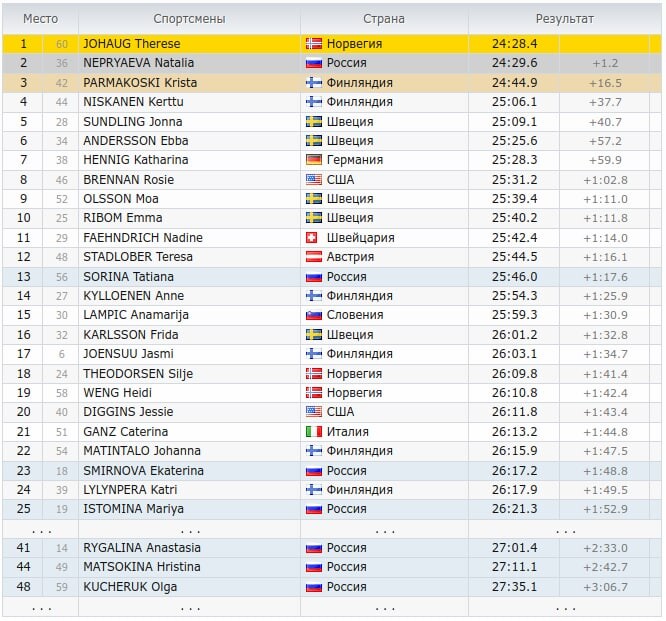Open athlete name KARLSSON Frida
666x621 pixels.
click(131, 335)
